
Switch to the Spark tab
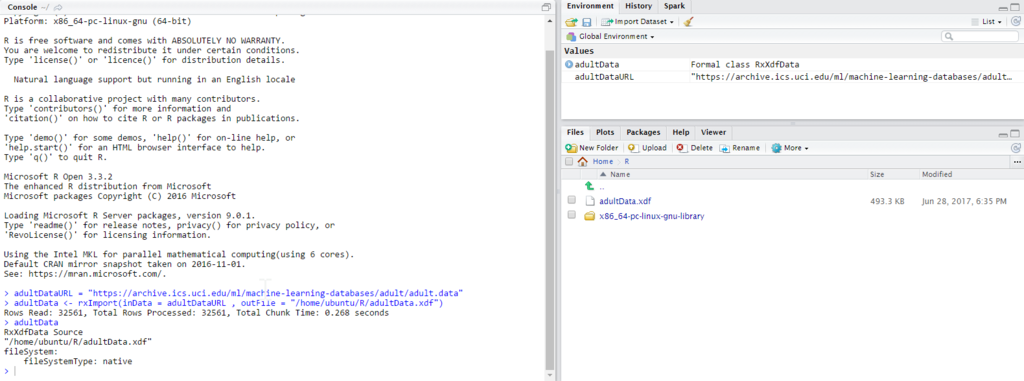click(x=675, y=7)
